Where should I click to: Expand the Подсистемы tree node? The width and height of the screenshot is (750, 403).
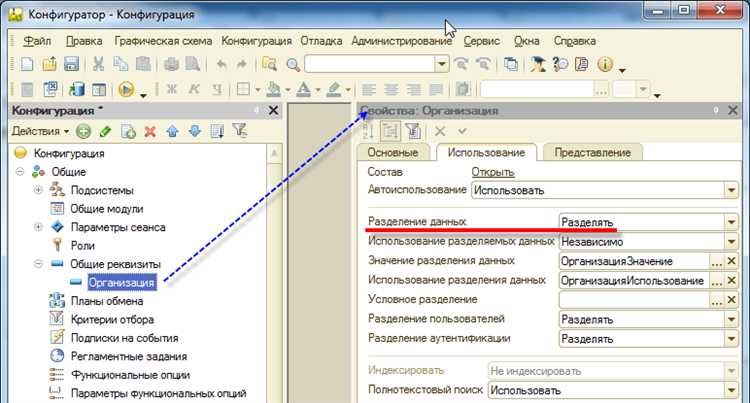tap(38, 190)
